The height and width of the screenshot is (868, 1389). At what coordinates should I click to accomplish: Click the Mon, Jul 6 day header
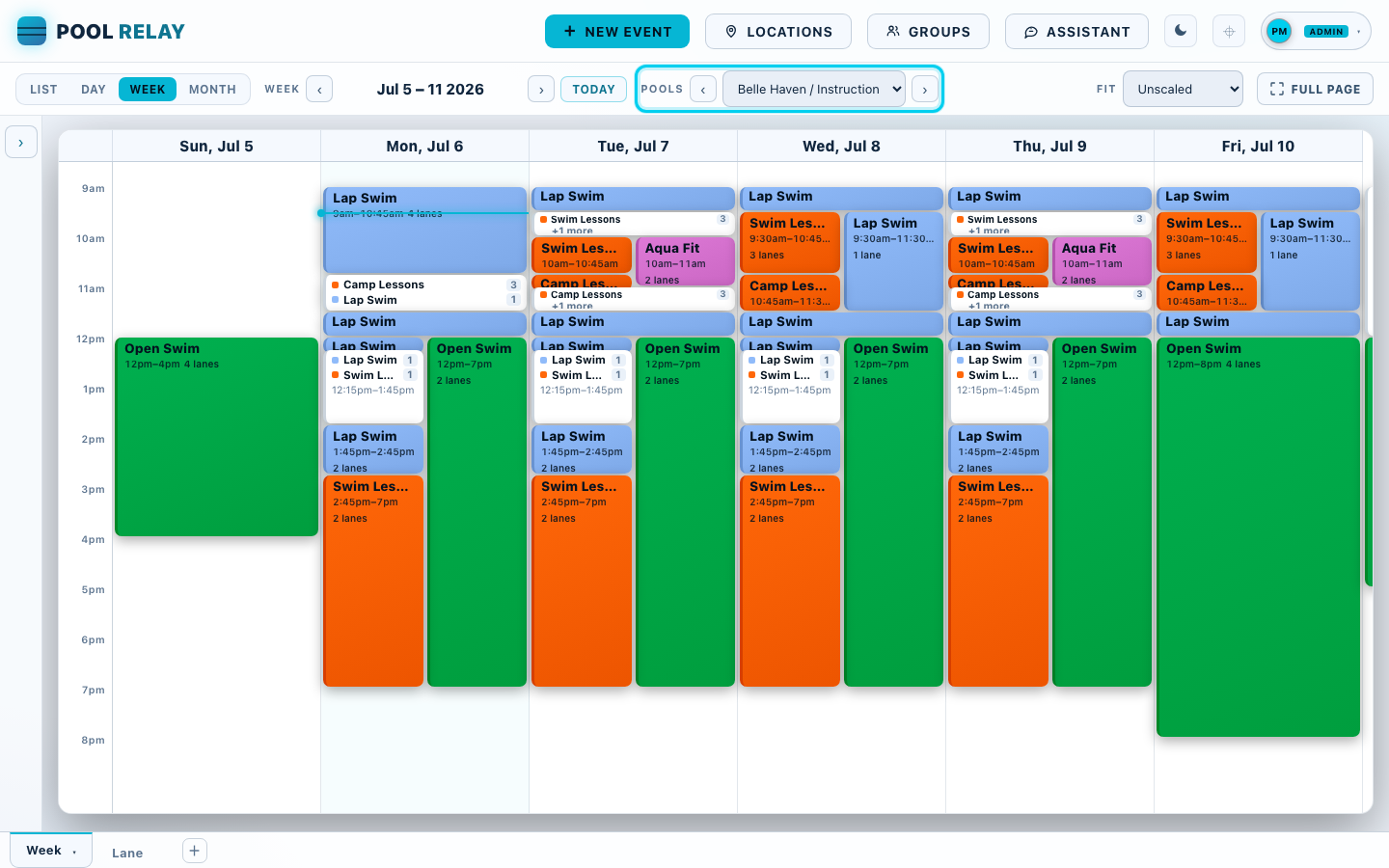tap(424, 147)
